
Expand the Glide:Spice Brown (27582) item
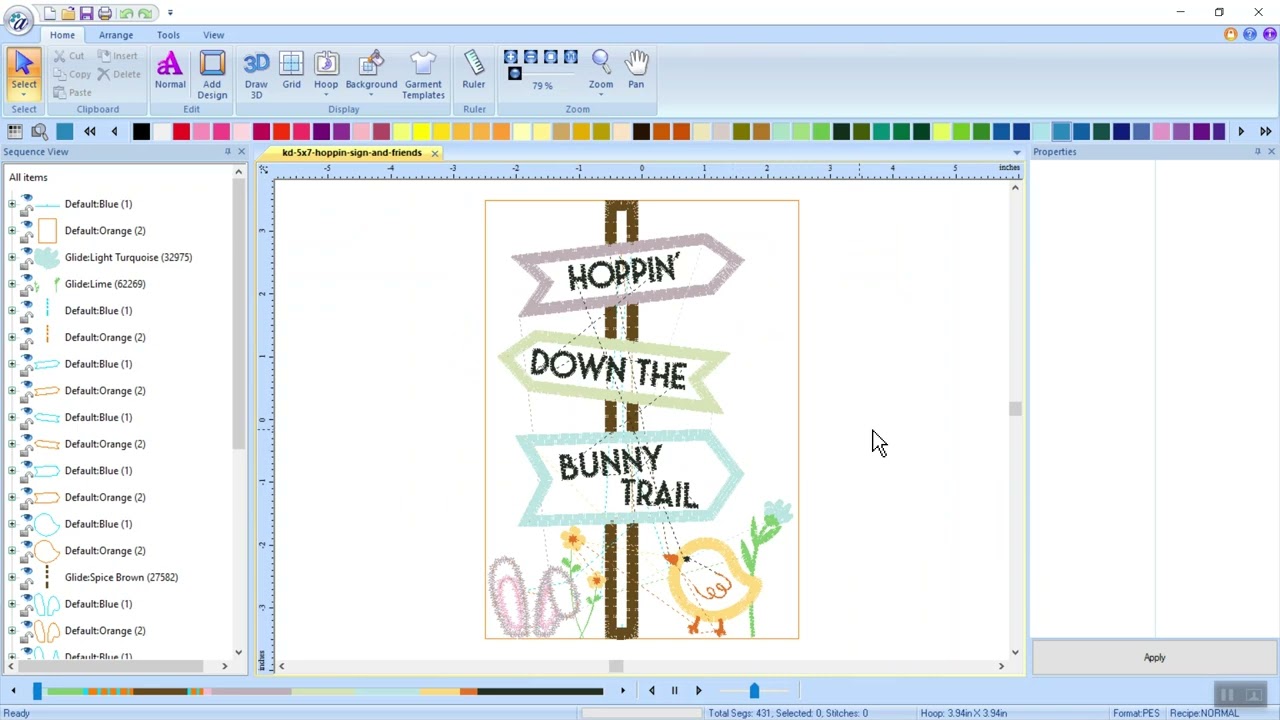tap(12, 577)
